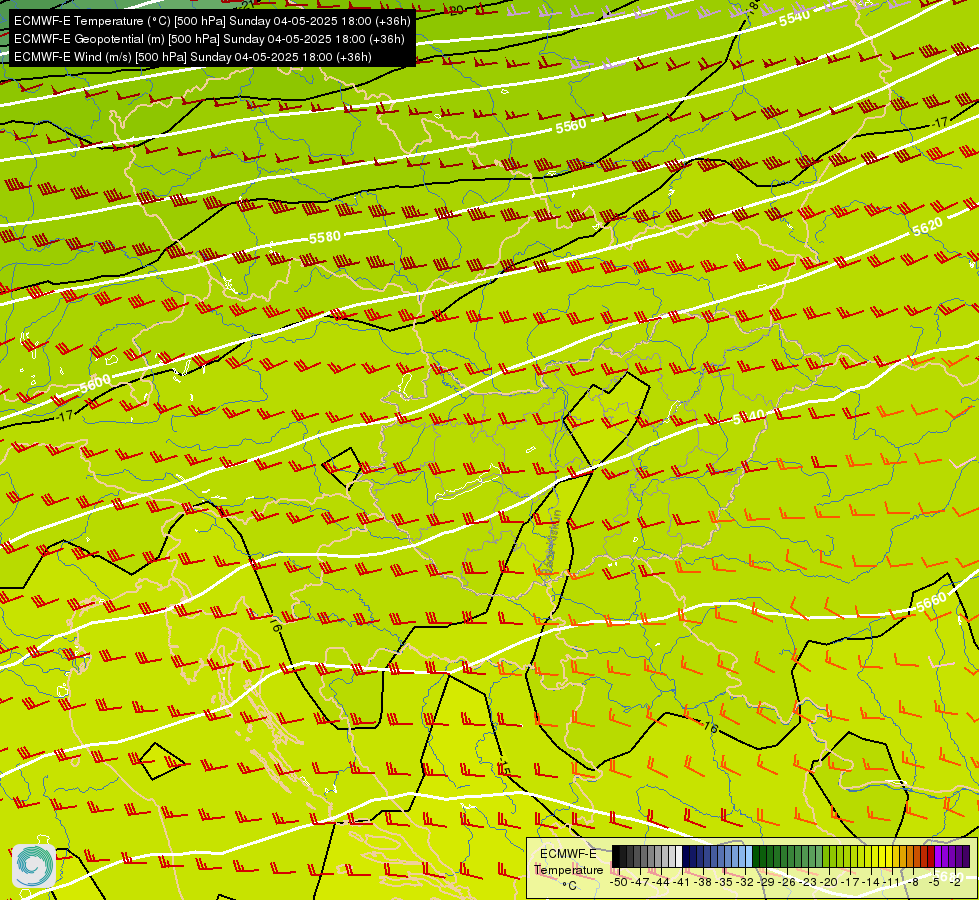Click the -8 value in the legend
The image size is (979, 900).
click(914, 882)
